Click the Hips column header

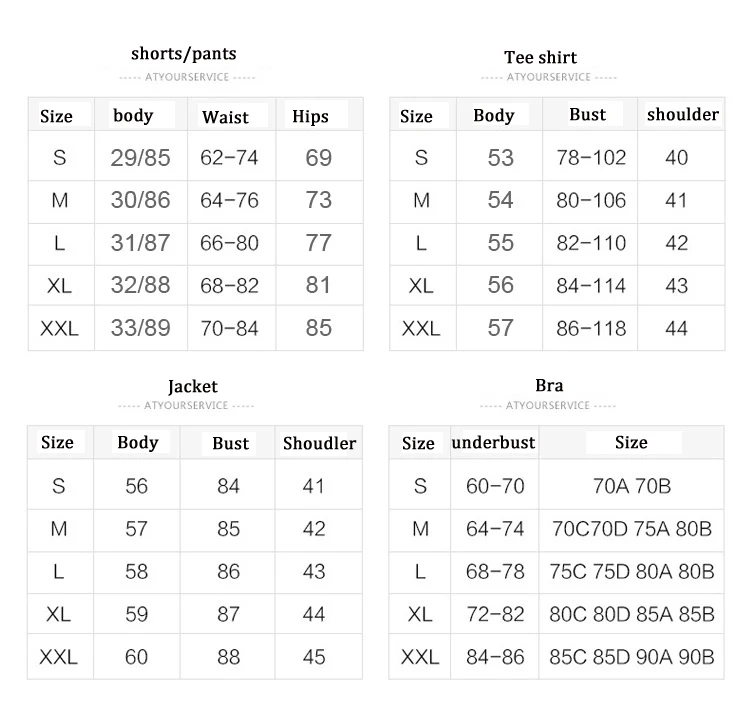click(x=310, y=117)
